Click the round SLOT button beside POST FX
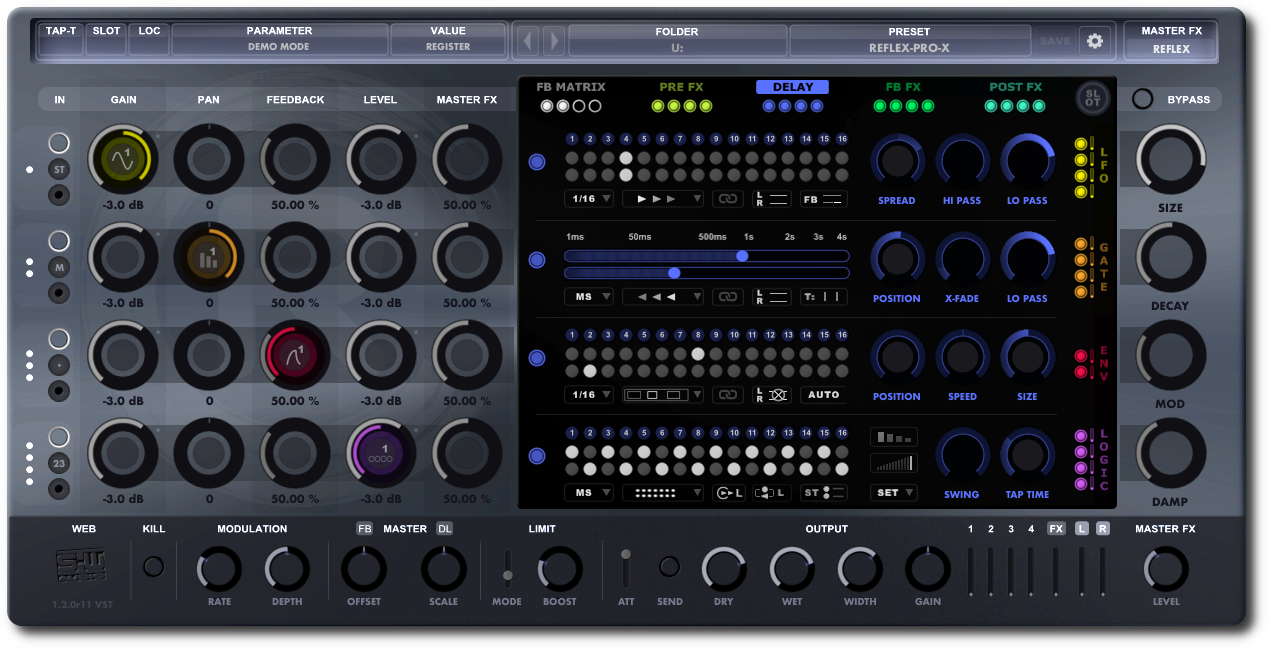This screenshot has height=649, width=1269. [x=1093, y=97]
